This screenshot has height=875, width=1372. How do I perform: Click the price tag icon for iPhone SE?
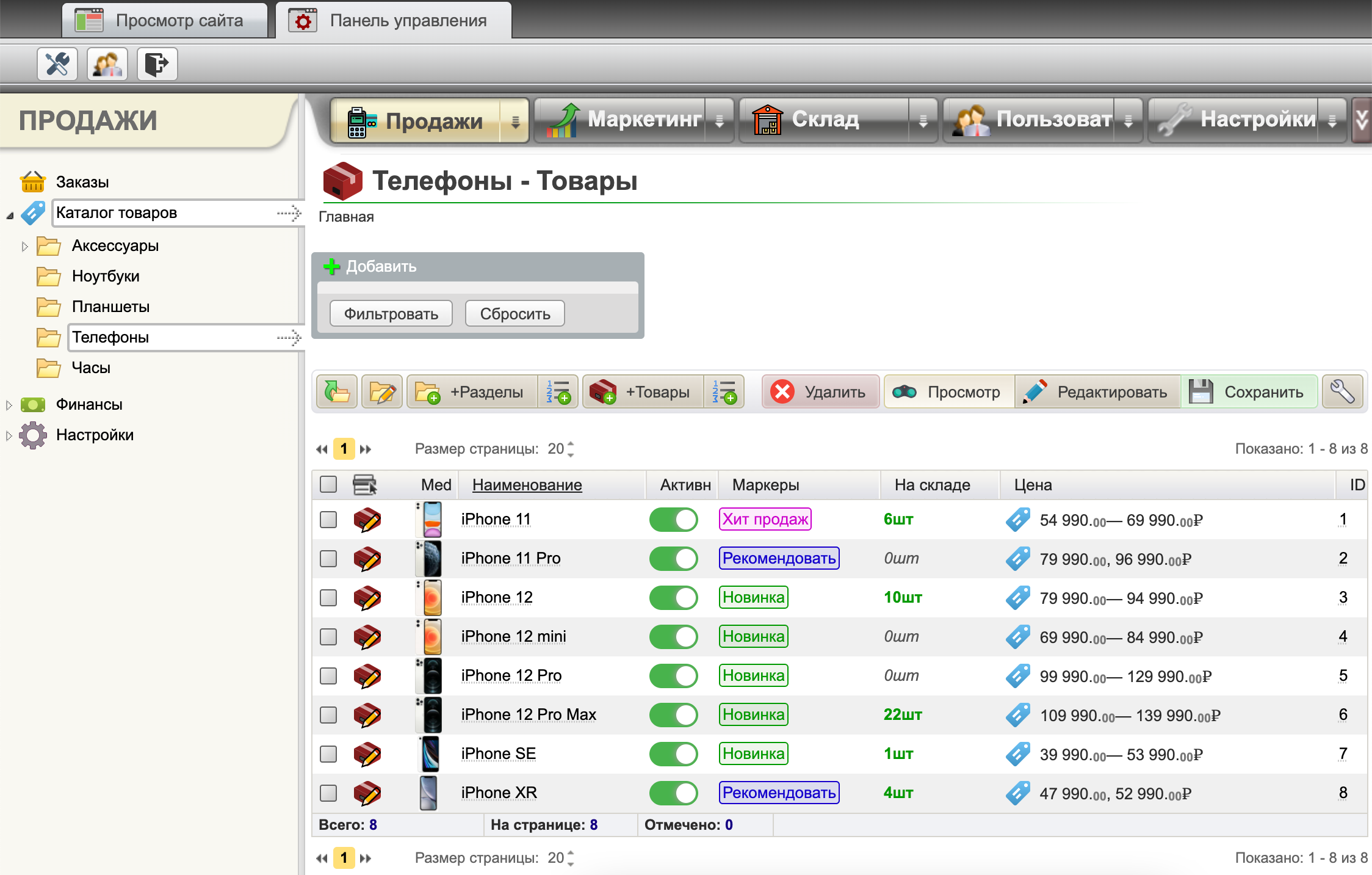click(1018, 754)
